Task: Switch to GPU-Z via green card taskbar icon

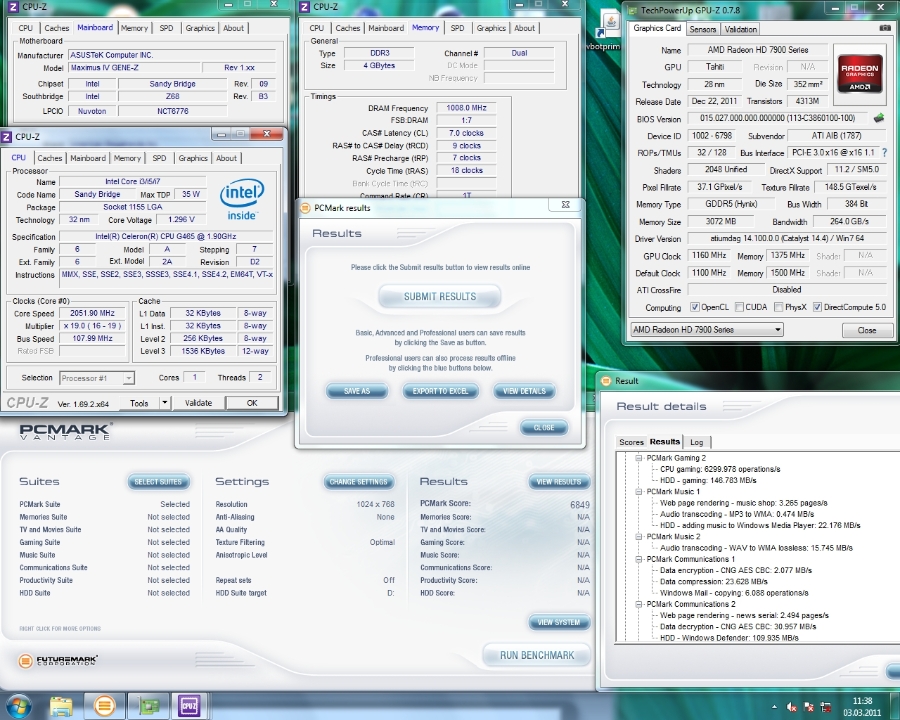Action: 148,706
